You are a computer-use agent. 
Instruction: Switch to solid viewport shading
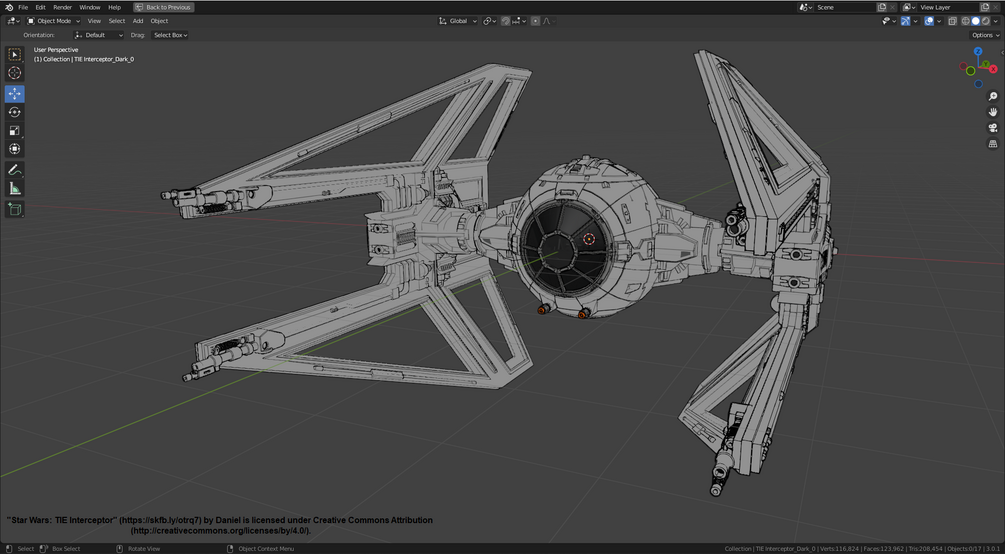click(x=976, y=21)
